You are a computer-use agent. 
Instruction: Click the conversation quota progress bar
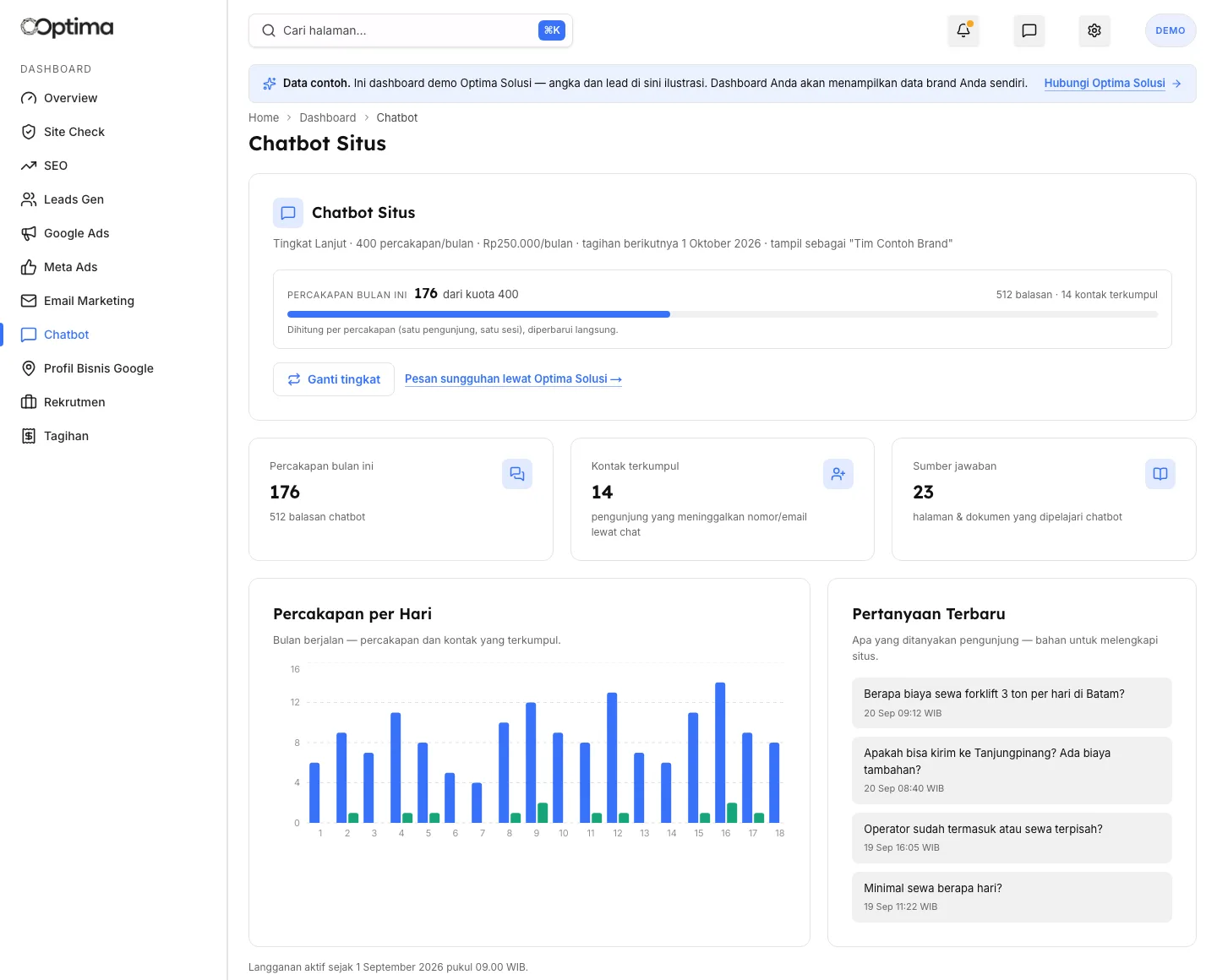[723, 314]
